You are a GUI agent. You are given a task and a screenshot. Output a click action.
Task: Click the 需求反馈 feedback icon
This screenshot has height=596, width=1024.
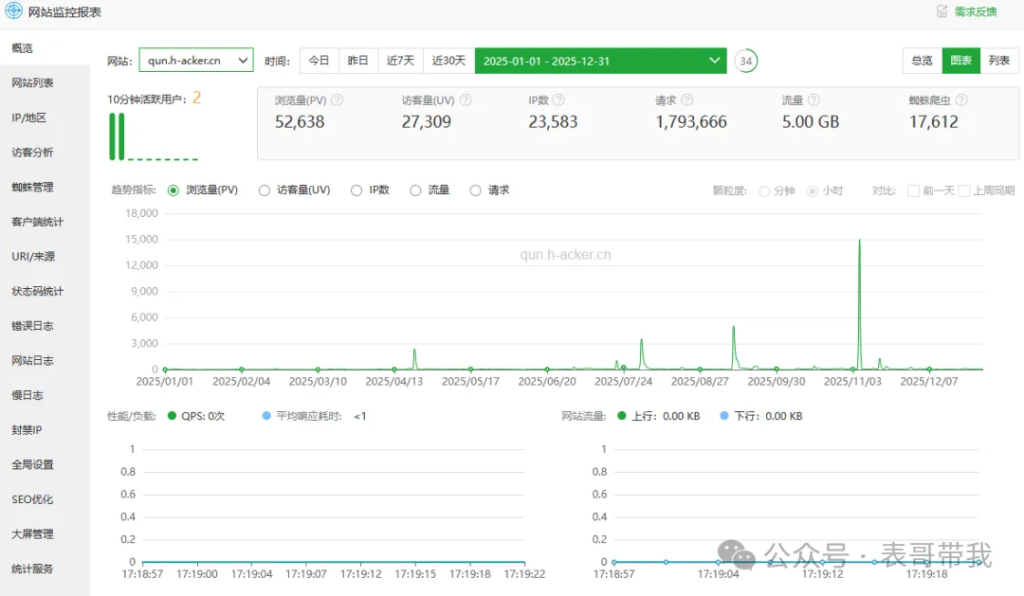(x=941, y=12)
